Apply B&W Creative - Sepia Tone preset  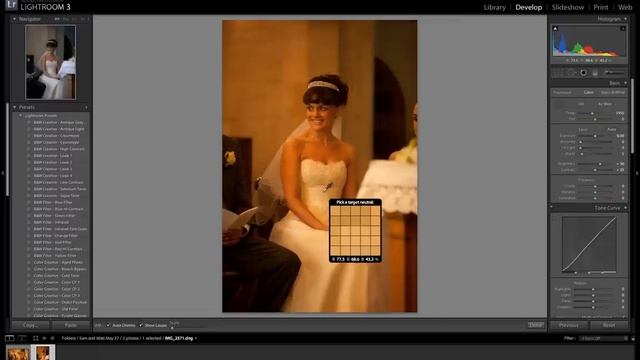click(x=56, y=196)
